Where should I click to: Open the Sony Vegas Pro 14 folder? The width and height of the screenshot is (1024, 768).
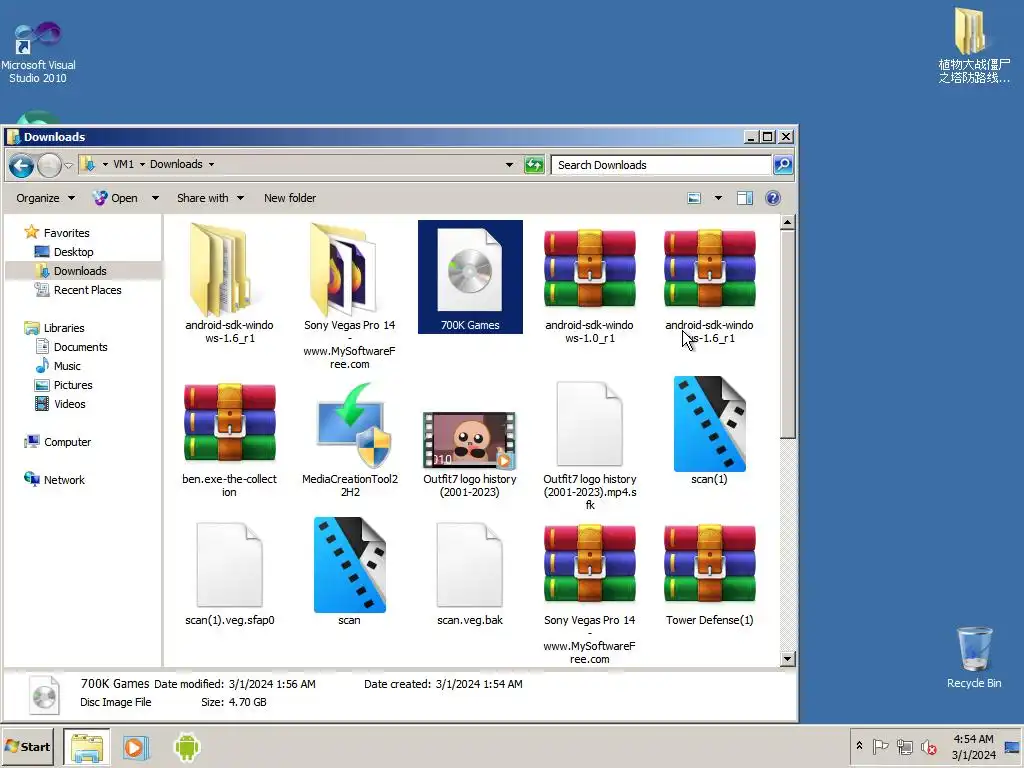coord(349,295)
